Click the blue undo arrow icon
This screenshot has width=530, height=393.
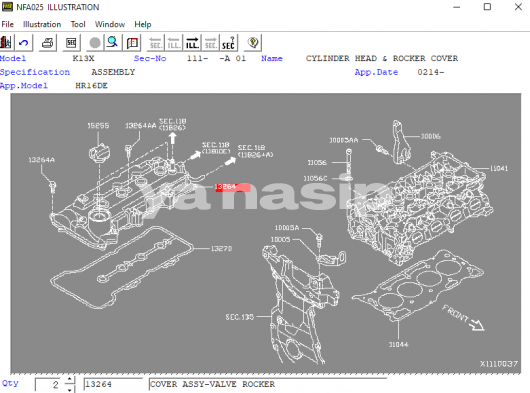tap(23, 43)
